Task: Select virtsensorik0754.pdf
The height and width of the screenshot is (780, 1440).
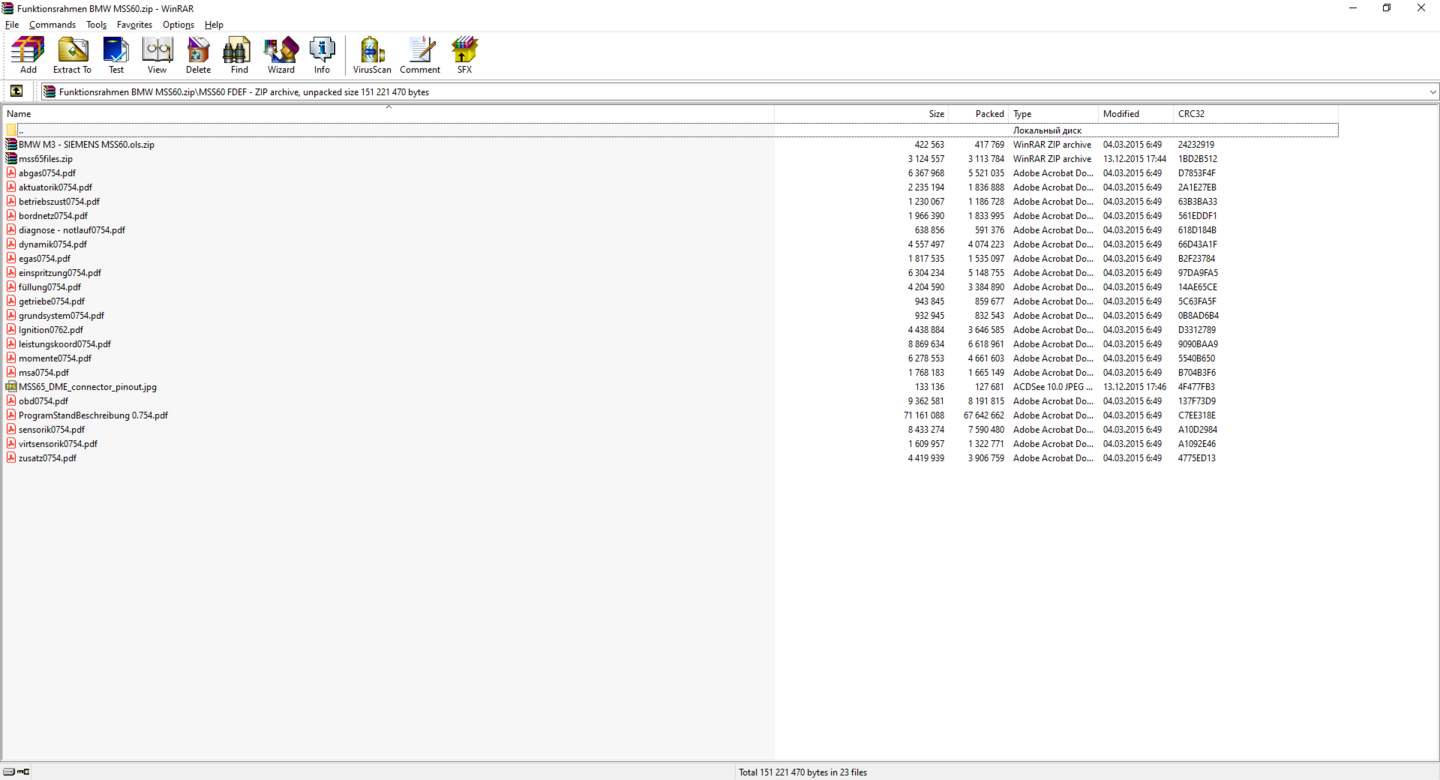Action: coord(58,444)
